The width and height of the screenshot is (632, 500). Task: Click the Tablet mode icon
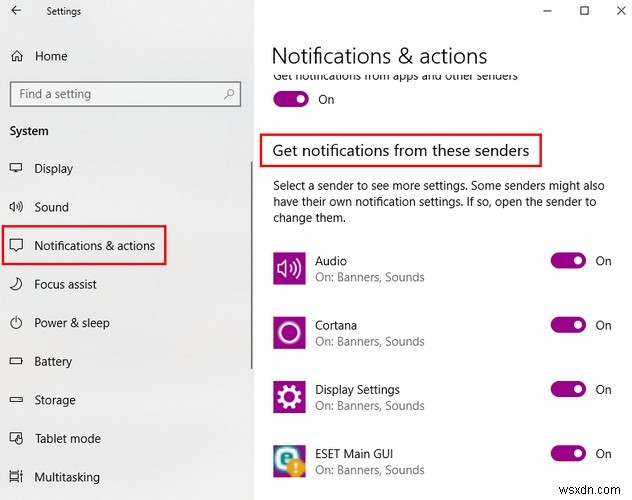tap(16, 438)
